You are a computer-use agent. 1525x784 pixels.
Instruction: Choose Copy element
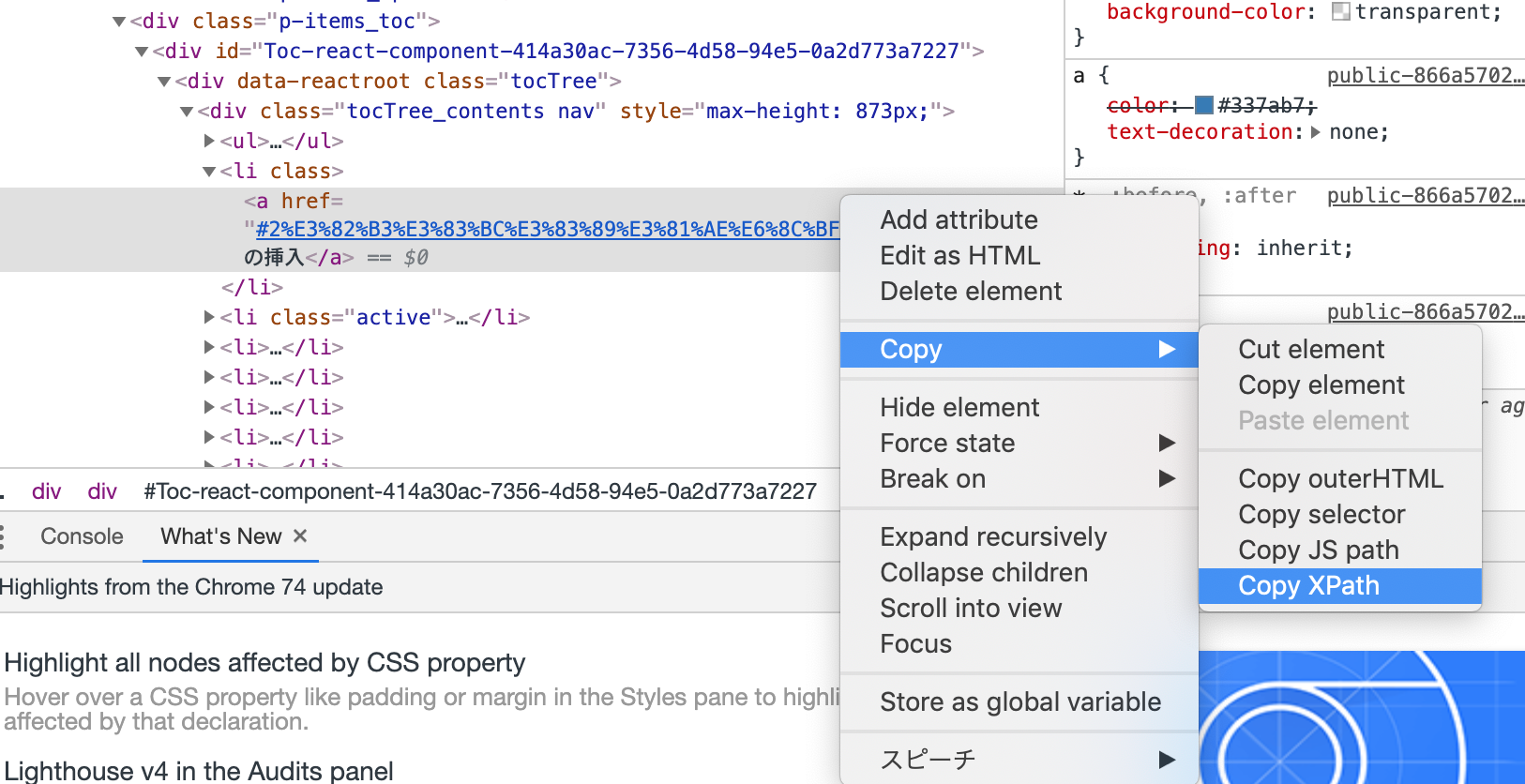coord(1339,384)
